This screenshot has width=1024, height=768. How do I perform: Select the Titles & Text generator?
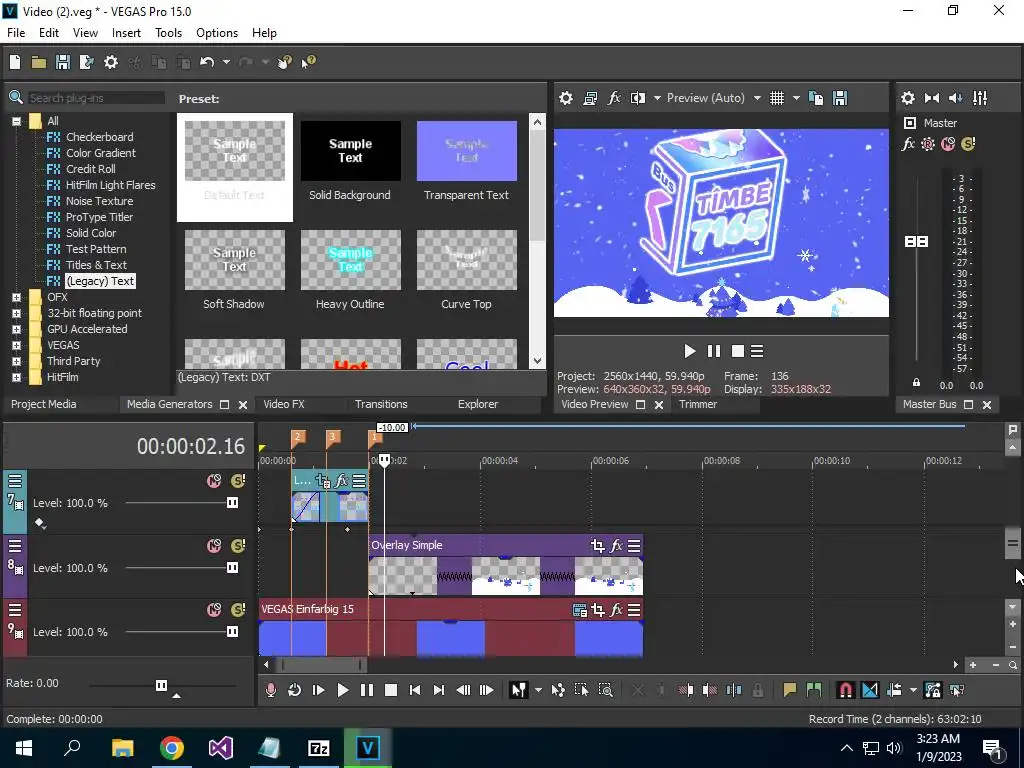pos(96,265)
